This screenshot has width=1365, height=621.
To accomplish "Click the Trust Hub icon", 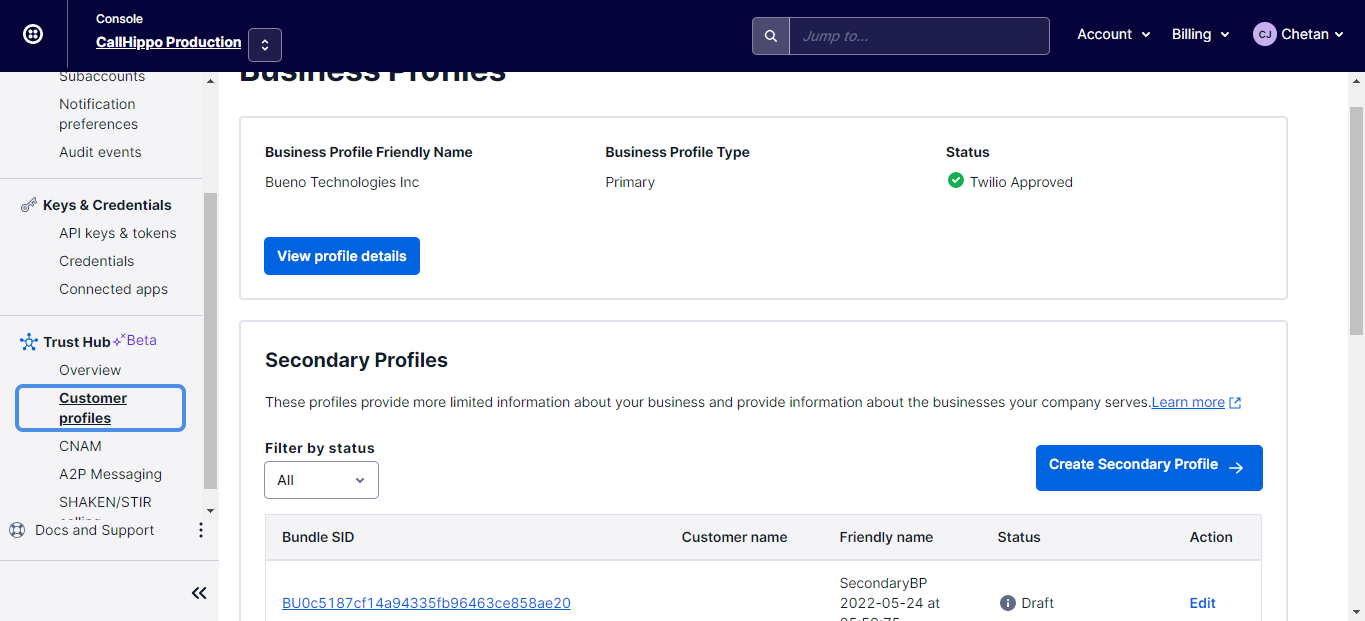I will [x=29, y=342].
